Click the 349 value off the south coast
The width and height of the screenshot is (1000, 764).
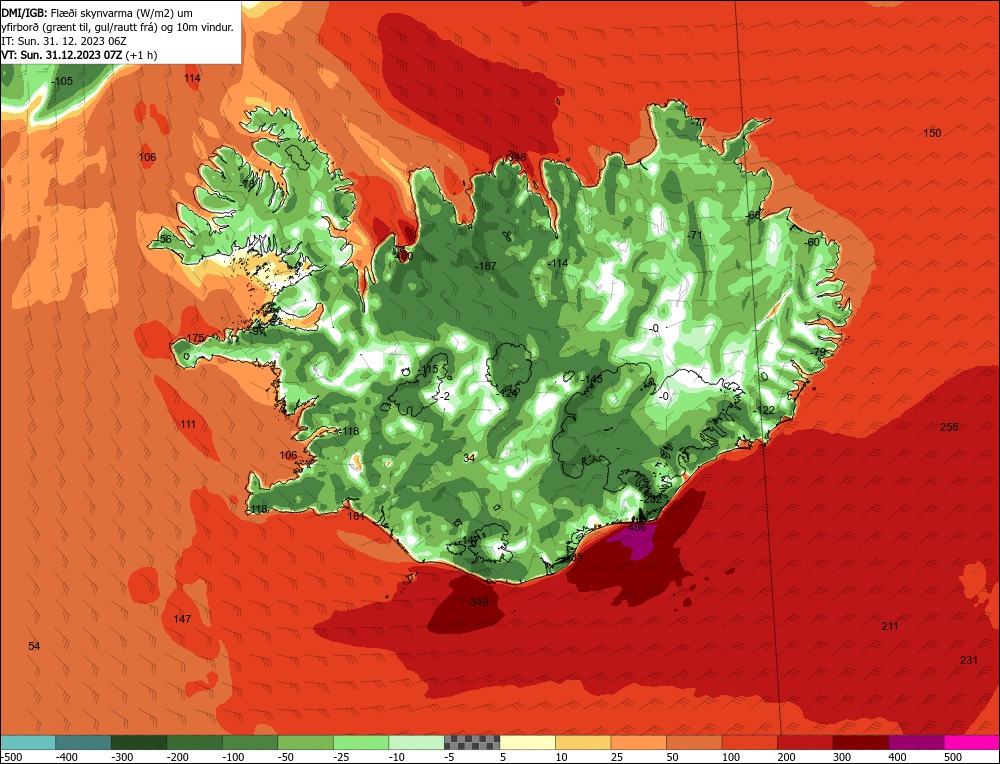479,602
